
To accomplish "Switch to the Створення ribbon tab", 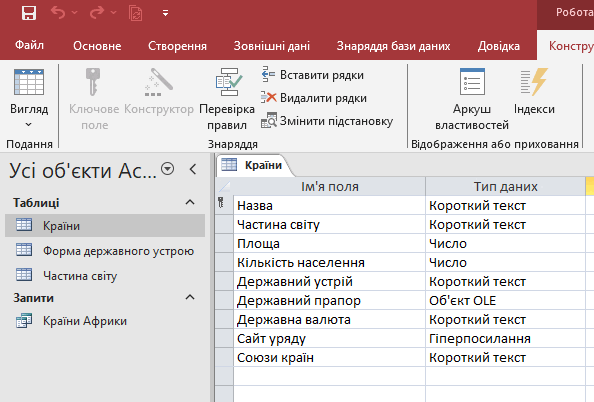I will (x=177, y=46).
